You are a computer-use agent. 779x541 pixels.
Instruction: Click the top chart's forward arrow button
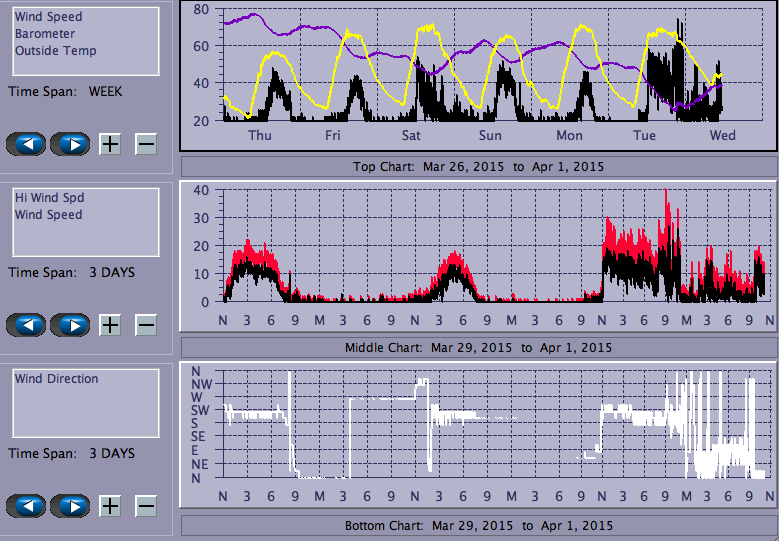click(x=70, y=144)
